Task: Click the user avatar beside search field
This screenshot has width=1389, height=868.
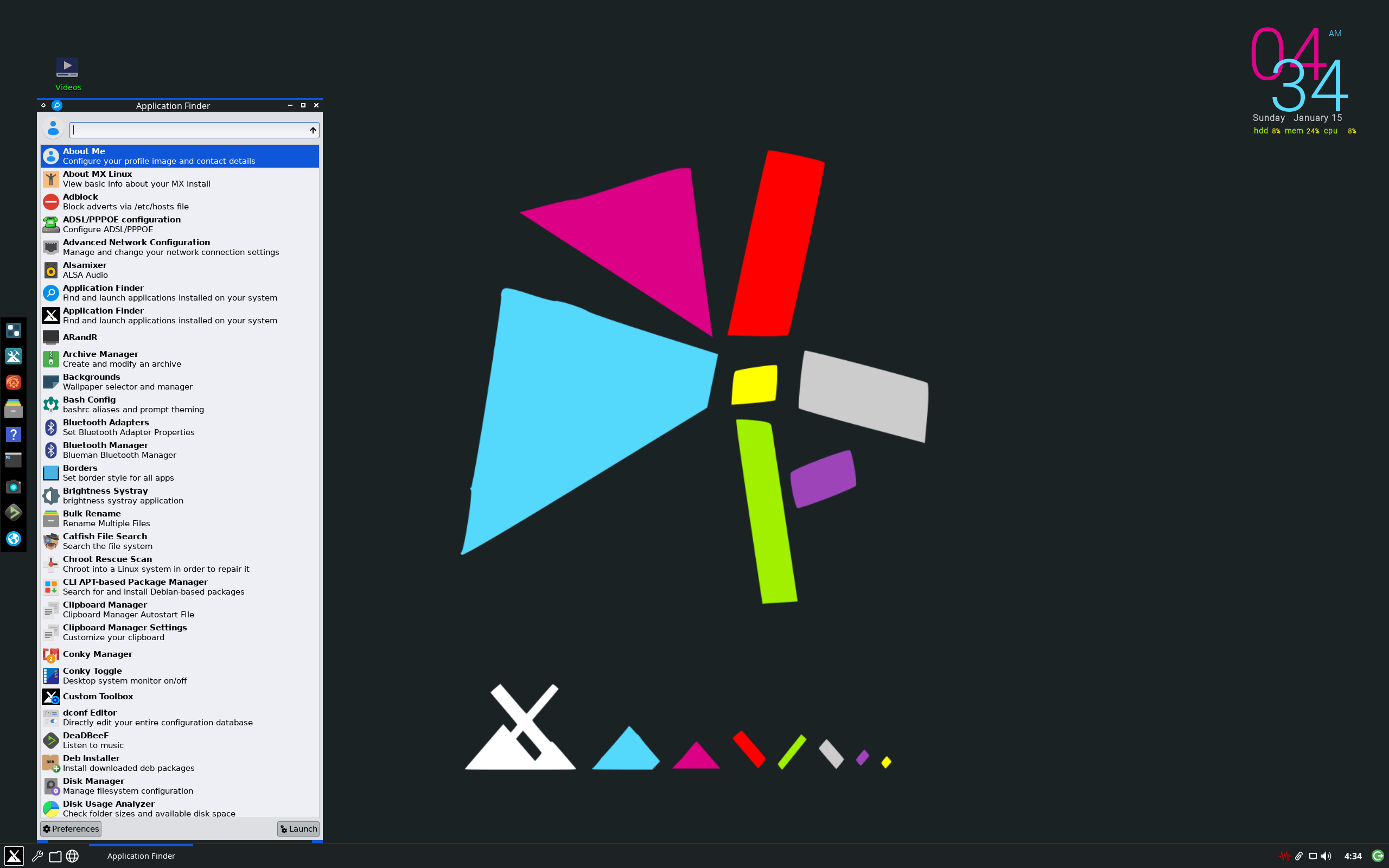Action: [x=53, y=129]
